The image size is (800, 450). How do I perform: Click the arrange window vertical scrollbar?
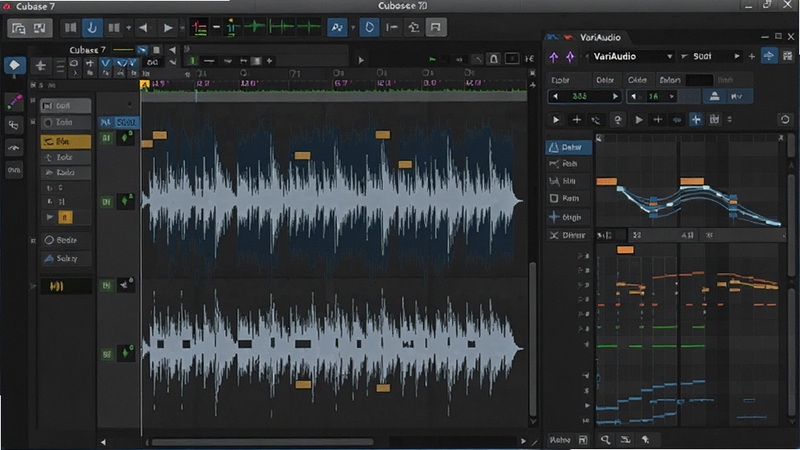click(x=533, y=339)
